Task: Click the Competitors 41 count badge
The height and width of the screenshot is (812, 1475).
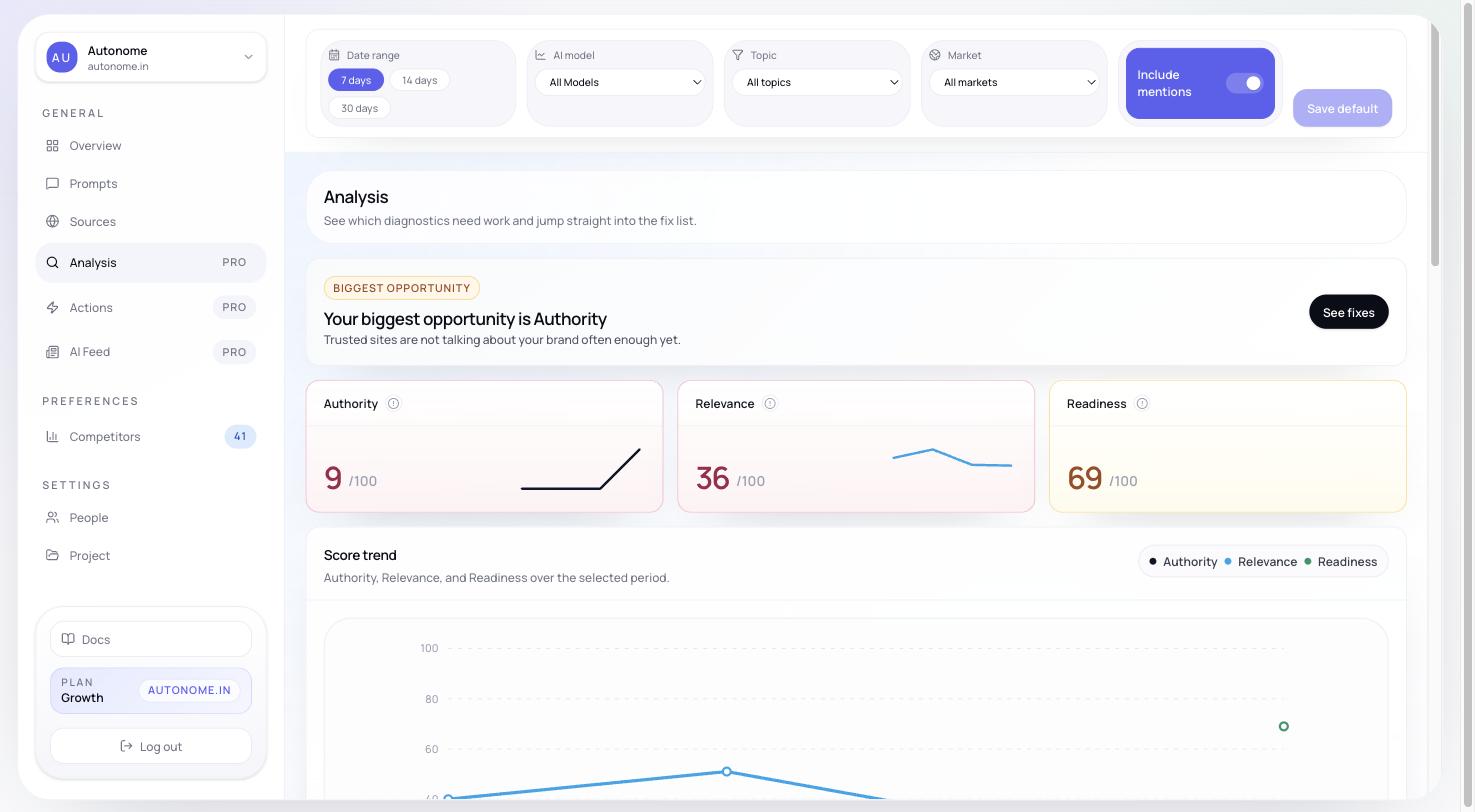Action: coord(240,437)
